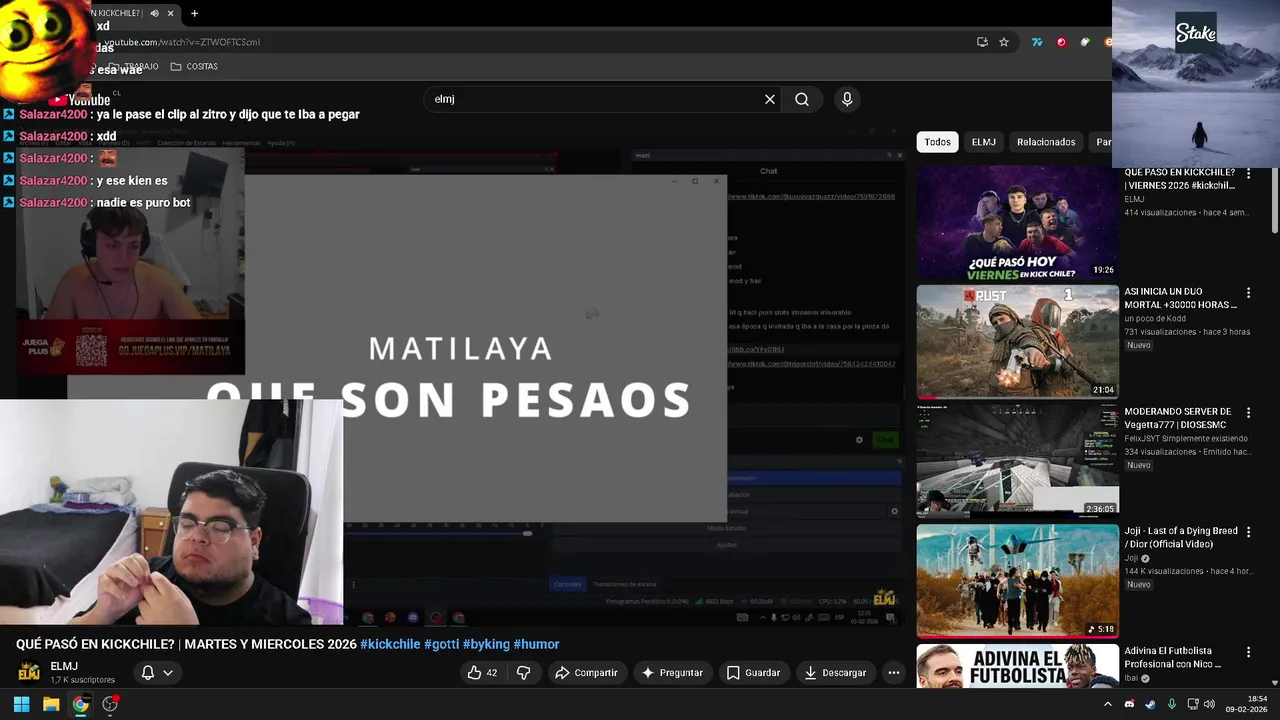Open the network status tray icon
1280x720 pixels.
[x=1194, y=704]
